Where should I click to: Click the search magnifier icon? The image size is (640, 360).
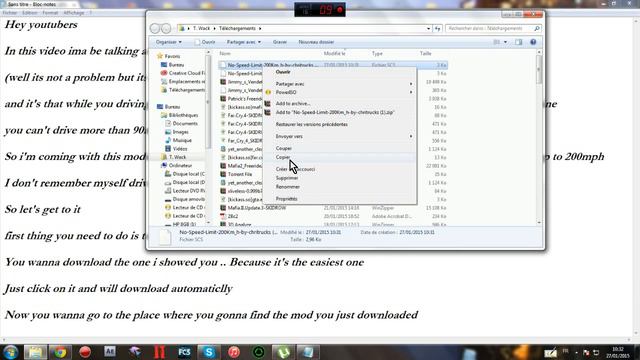point(537,29)
